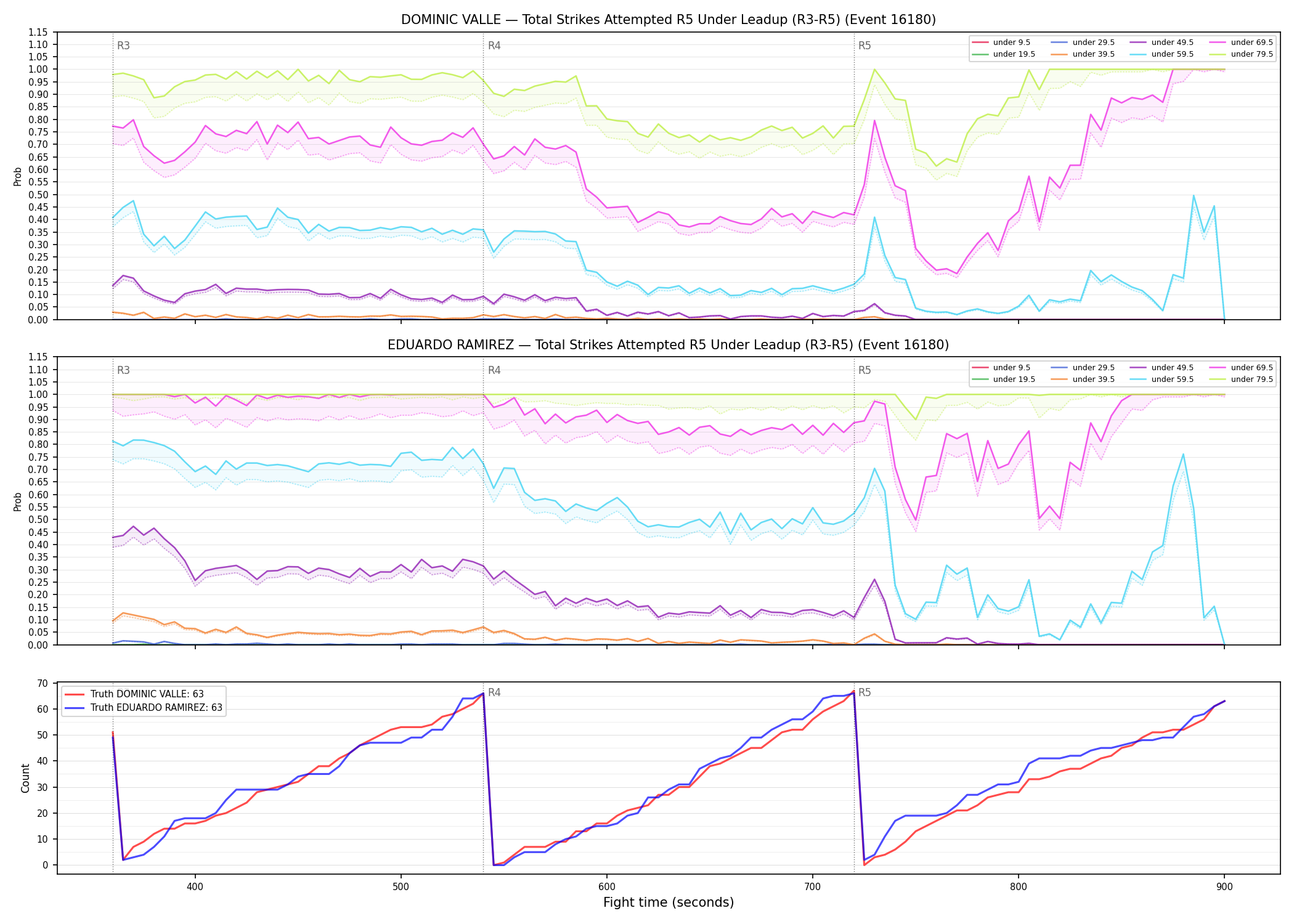Click 'Truth EDUARDO RAMIREZ: 63' legend entry
Screen dimensions: 1294x924
[157, 708]
